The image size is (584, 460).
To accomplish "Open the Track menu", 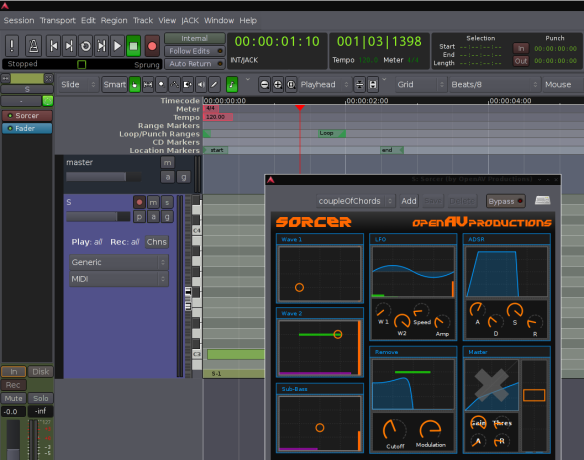I will tap(143, 20).
